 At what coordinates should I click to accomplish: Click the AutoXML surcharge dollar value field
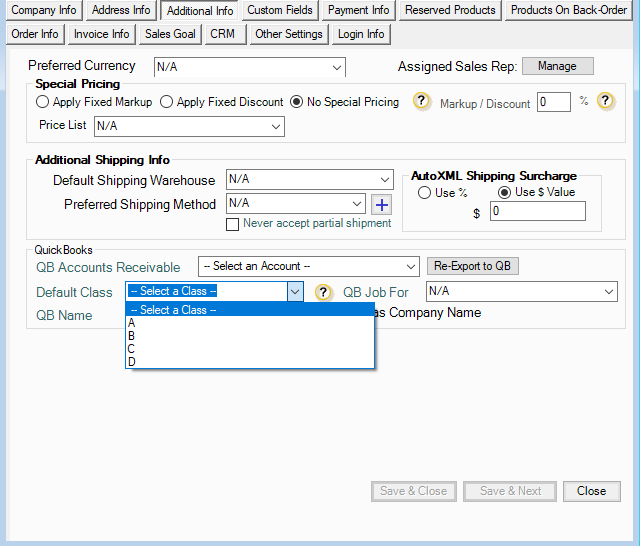pyautogui.click(x=537, y=212)
